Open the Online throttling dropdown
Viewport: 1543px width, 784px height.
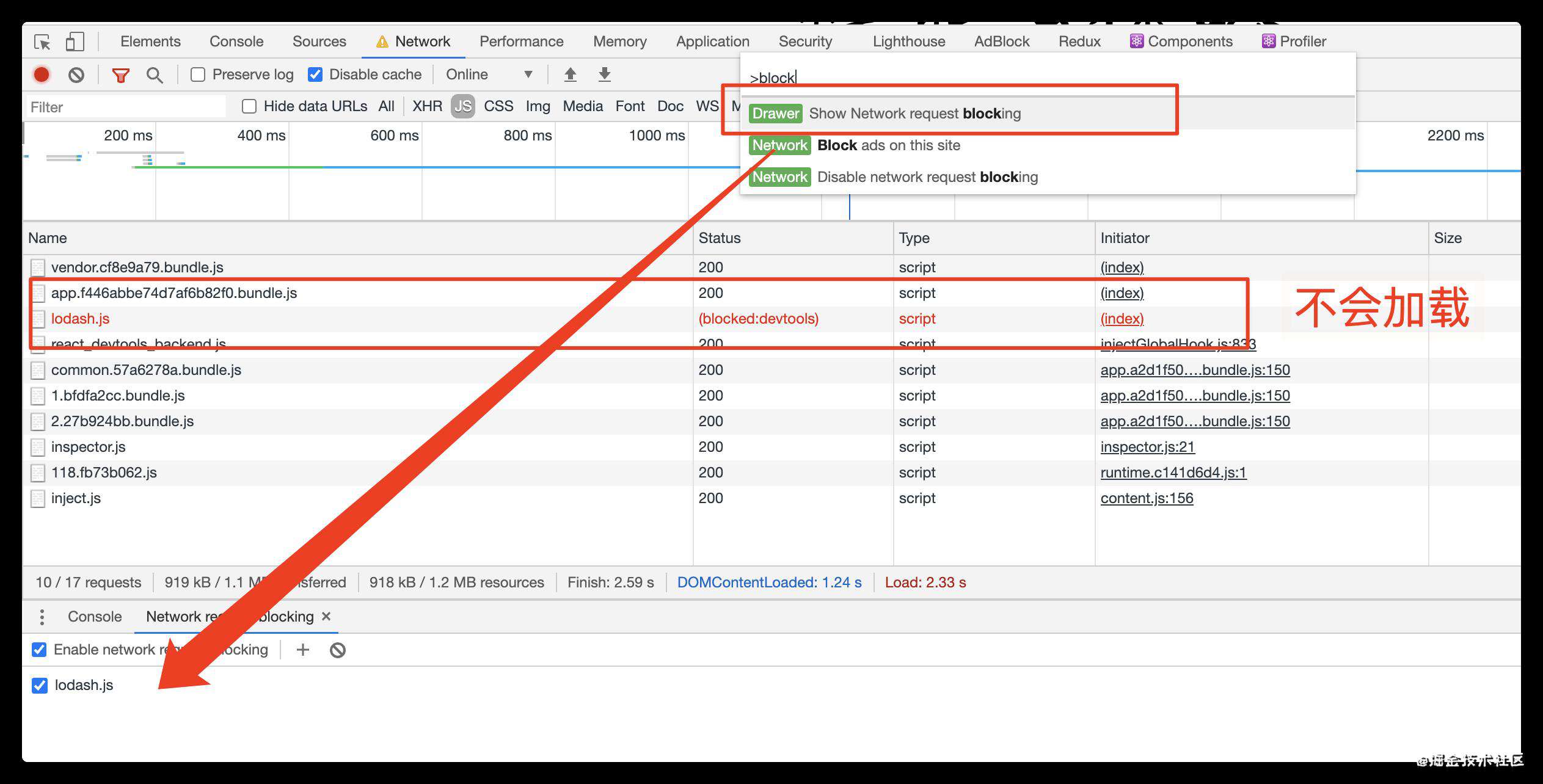click(489, 74)
